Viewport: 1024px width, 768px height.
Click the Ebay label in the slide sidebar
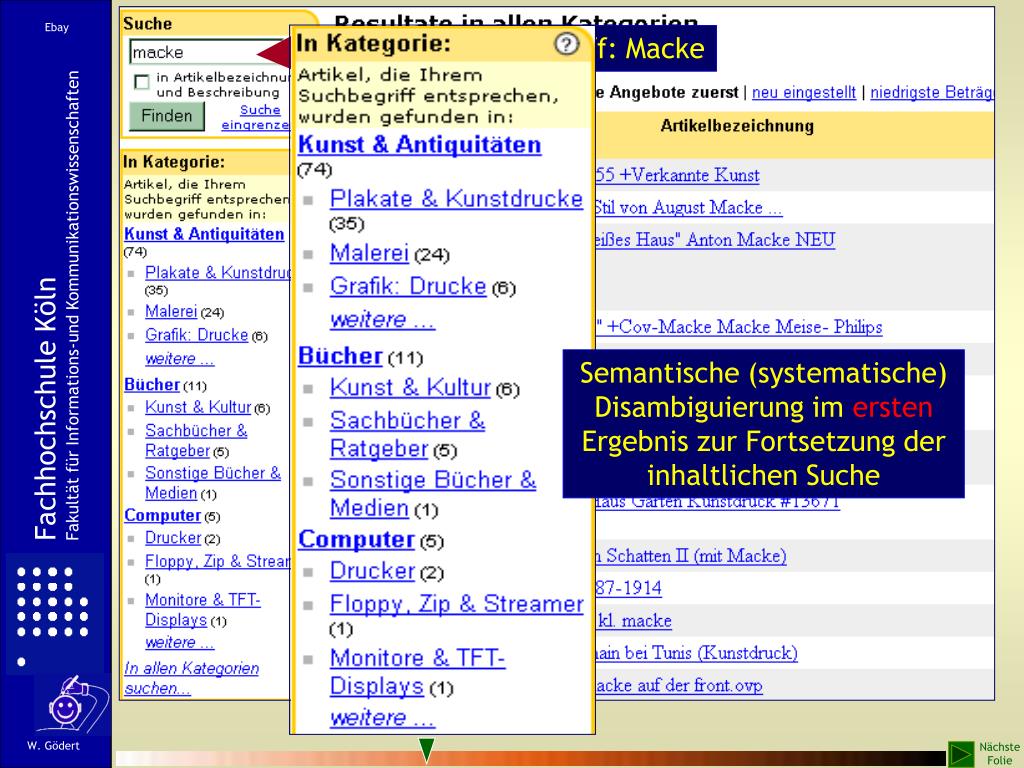pos(57,27)
